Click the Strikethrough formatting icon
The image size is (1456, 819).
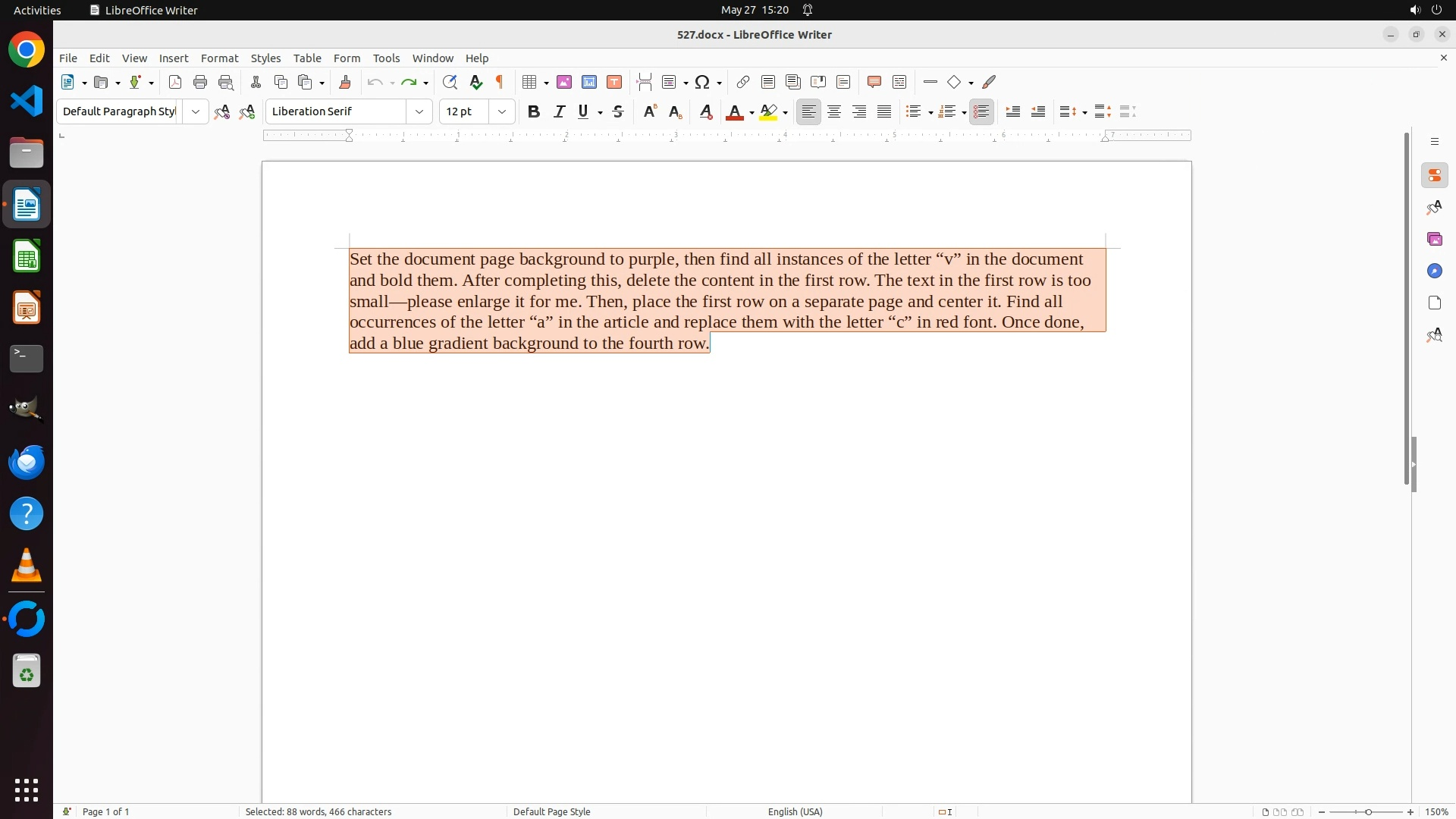click(x=618, y=111)
